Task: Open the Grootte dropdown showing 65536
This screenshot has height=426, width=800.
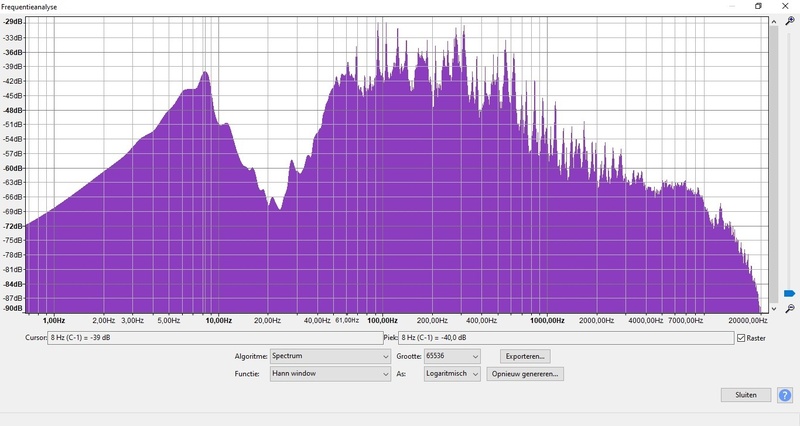Action: point(452,356)
